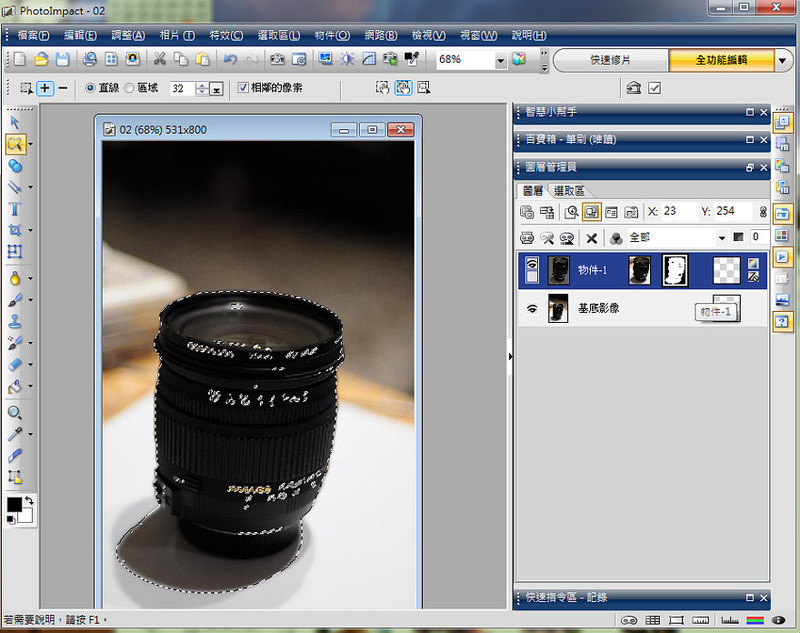Open the 68% zoom dropdown
The height and width of the screenshot is (633, 800).
pyautogui.click(x=501, y=60)
